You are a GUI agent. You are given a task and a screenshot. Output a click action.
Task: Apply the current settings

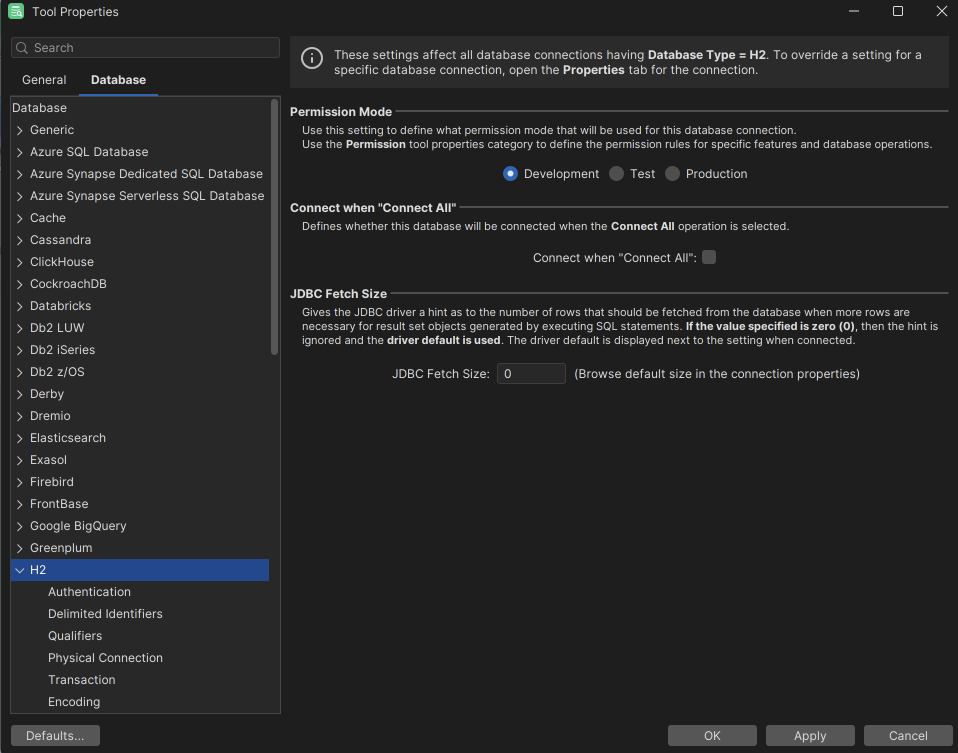point(809,735)
